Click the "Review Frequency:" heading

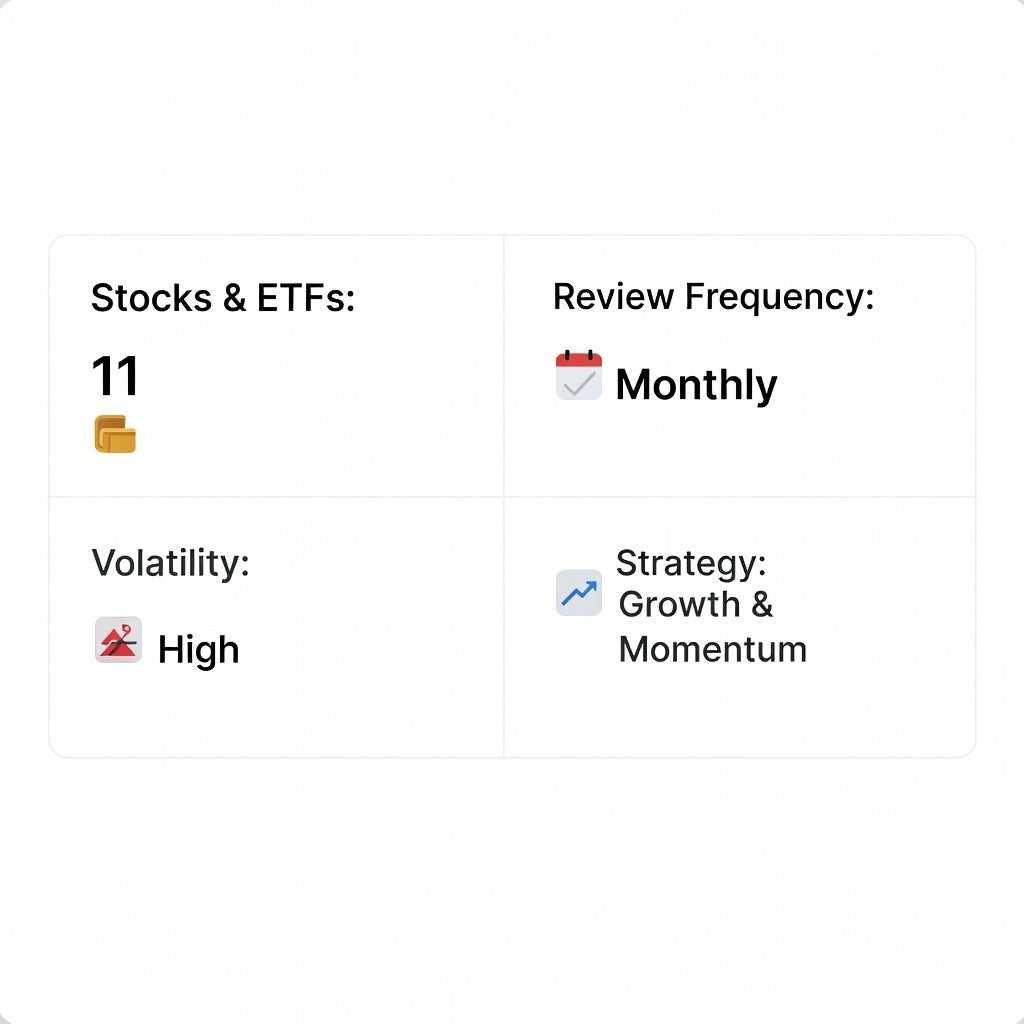point(713,297)
